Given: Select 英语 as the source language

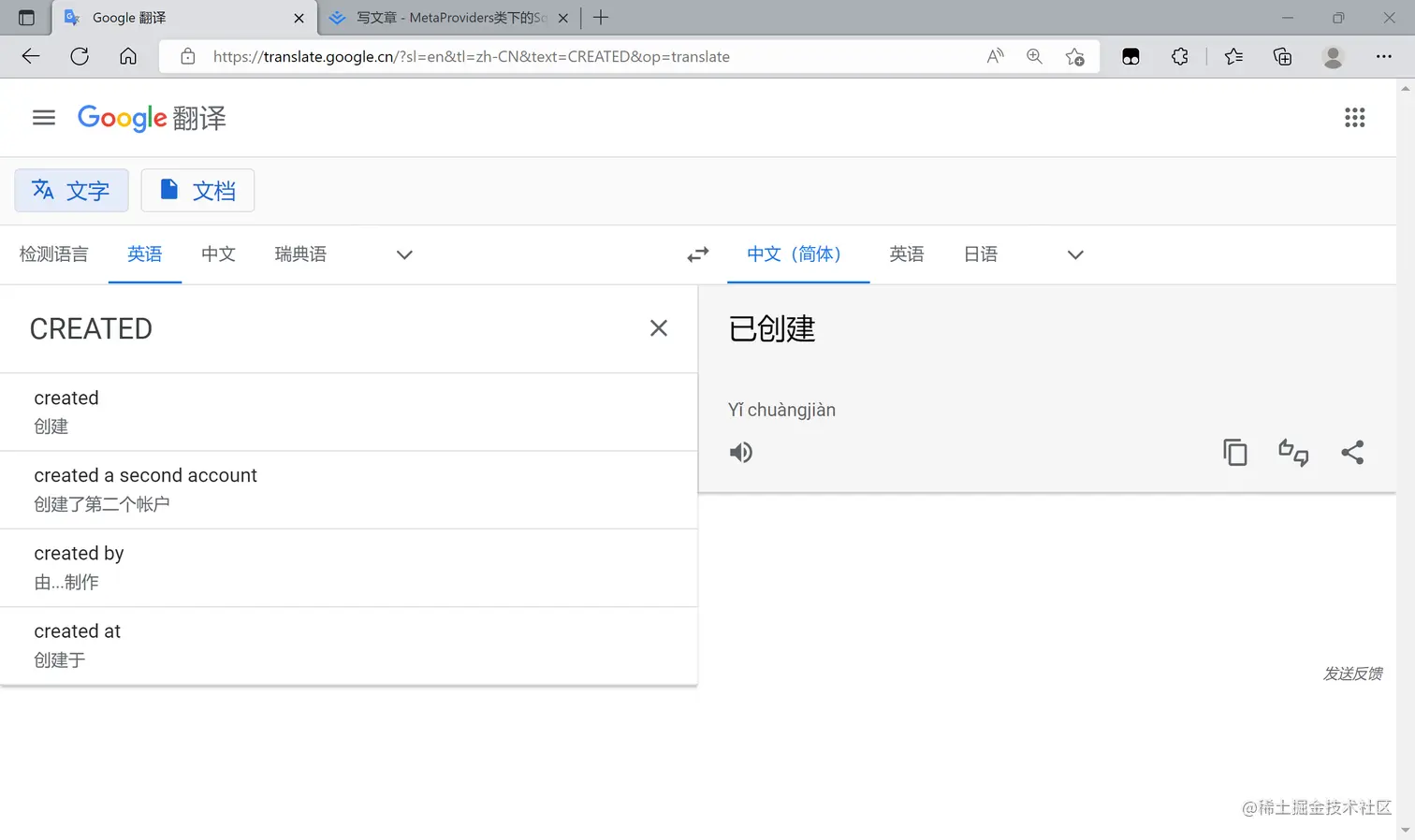Looking at the screenshot, I should pos(145,254).
